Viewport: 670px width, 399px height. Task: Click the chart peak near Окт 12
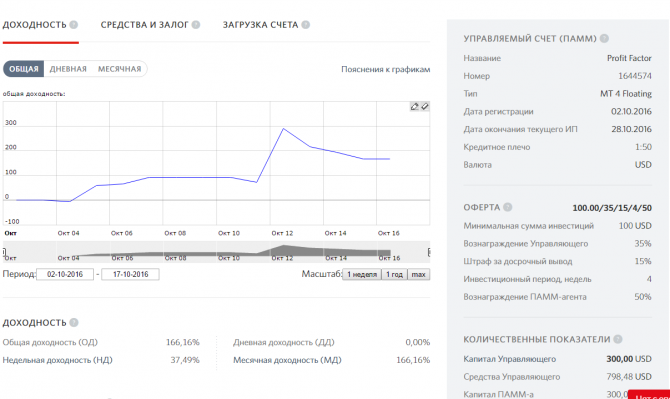click(283, 129)
